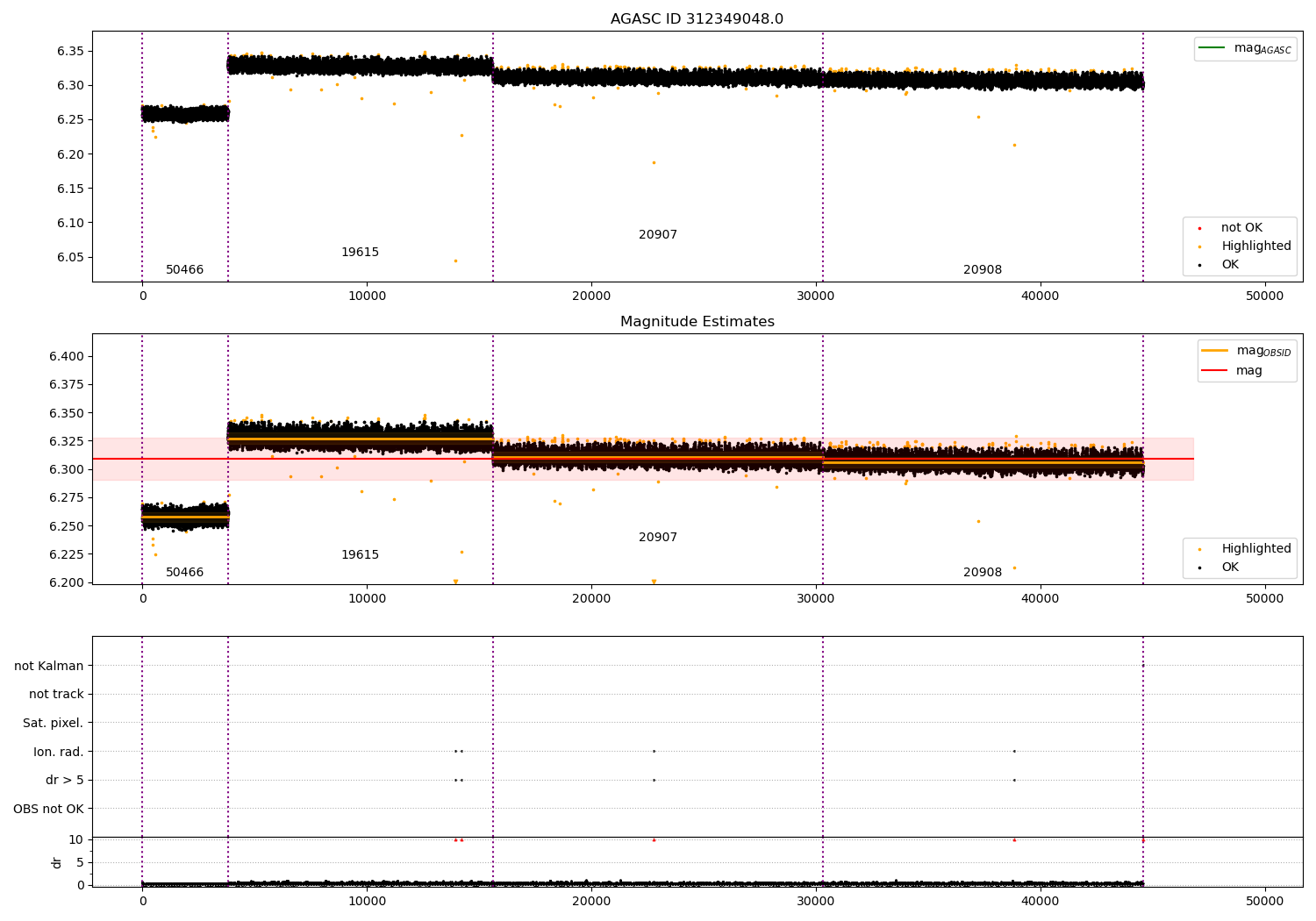This screenshot has height=921, width=1316.
Task: Click the 6.35 y-axis tick label
Action: (x=70, y=51)
